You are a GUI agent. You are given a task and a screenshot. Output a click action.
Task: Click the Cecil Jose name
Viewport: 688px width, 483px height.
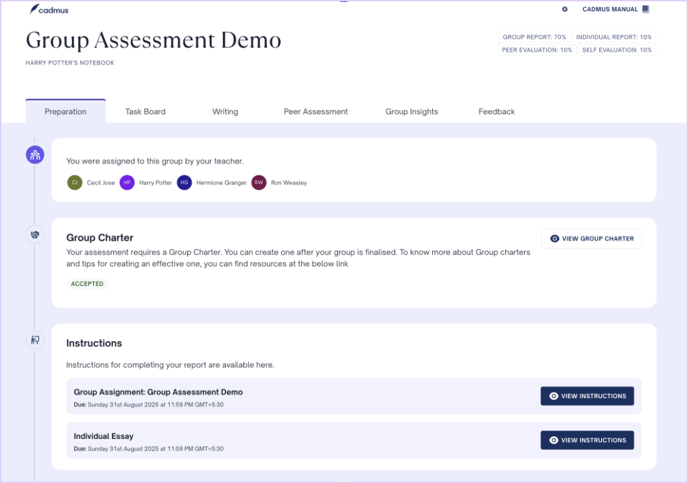click(x=101, y=182)
